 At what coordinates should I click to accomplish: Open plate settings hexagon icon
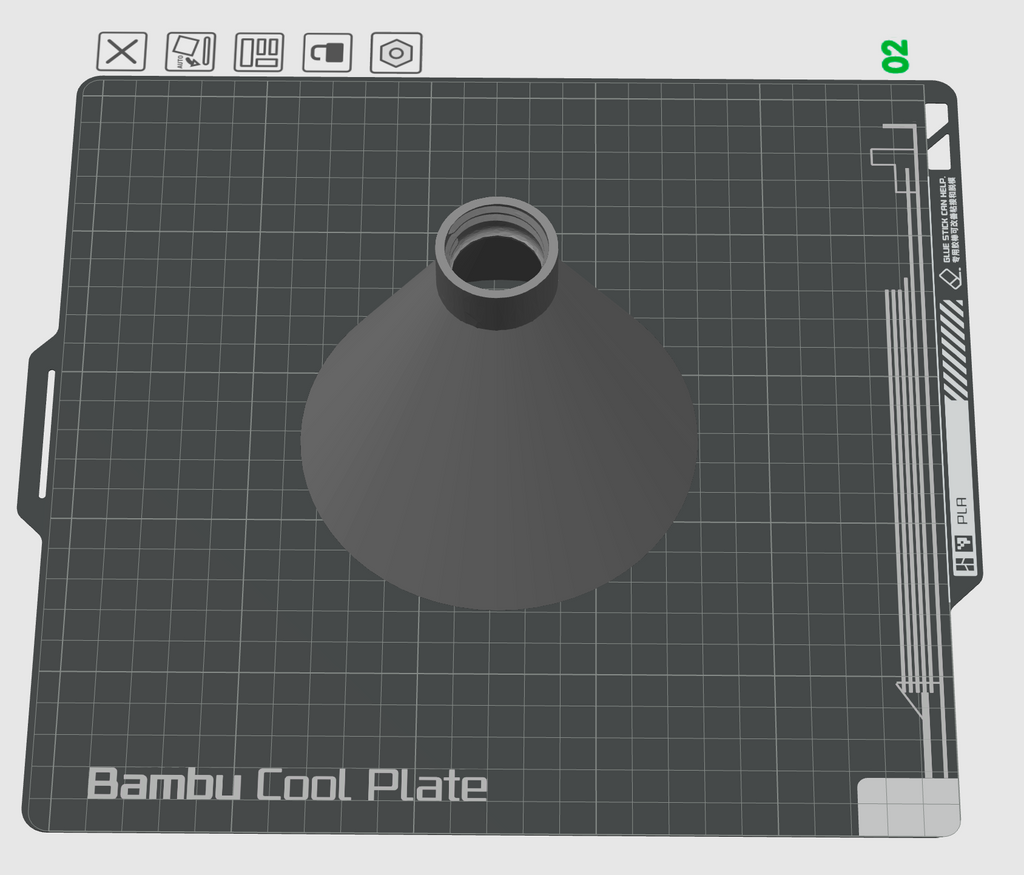[396, 52]
